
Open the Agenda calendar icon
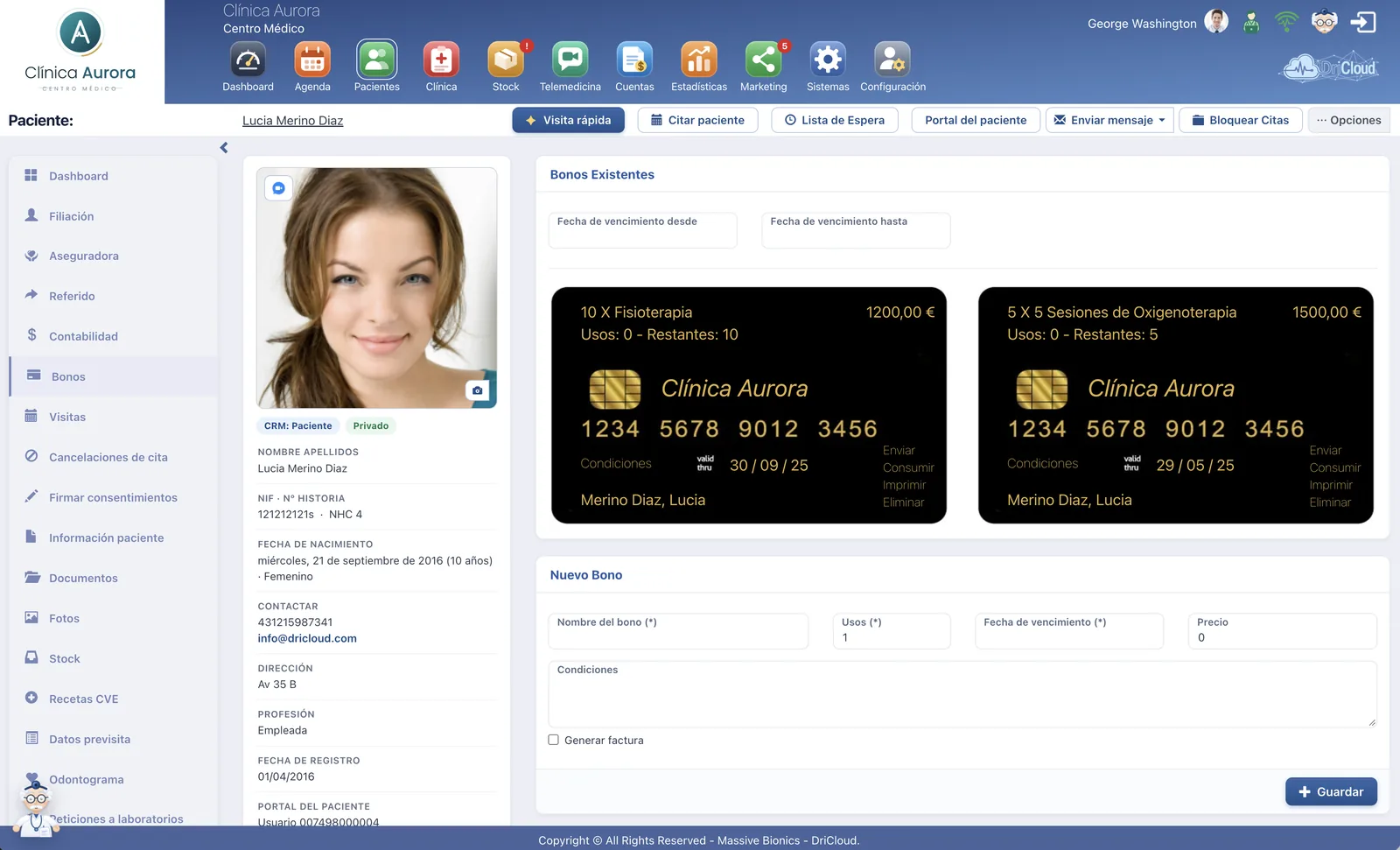tap(312, 60)
